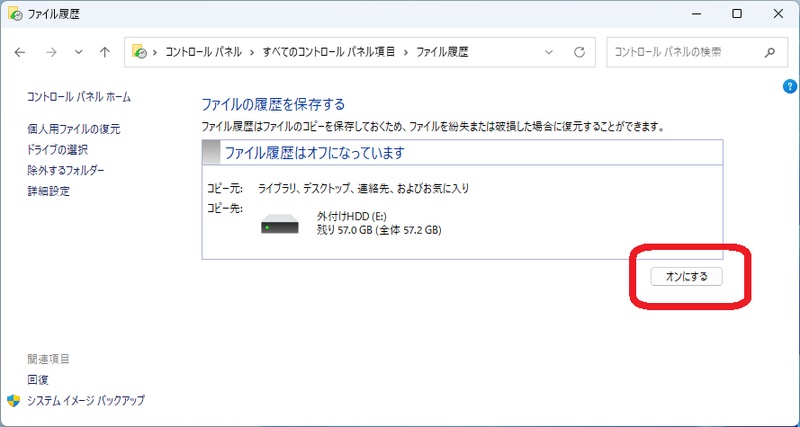Click the オンにする button

click(x=686, y=277)
